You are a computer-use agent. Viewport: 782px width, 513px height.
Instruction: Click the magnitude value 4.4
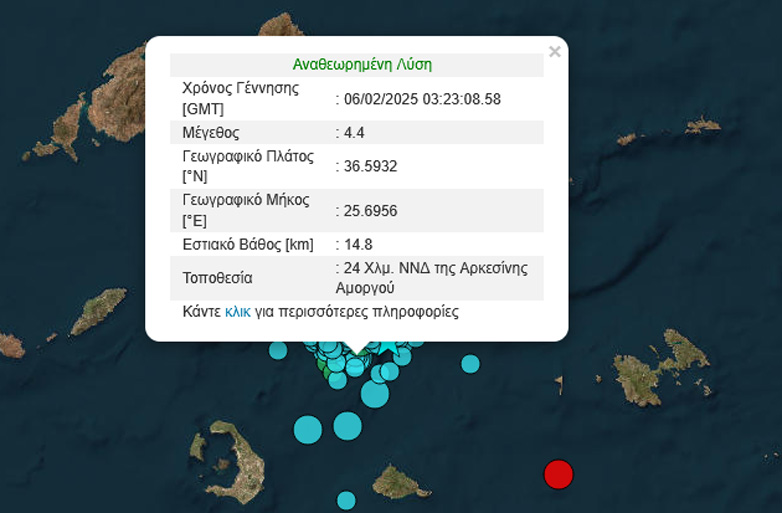coord(352,133)
